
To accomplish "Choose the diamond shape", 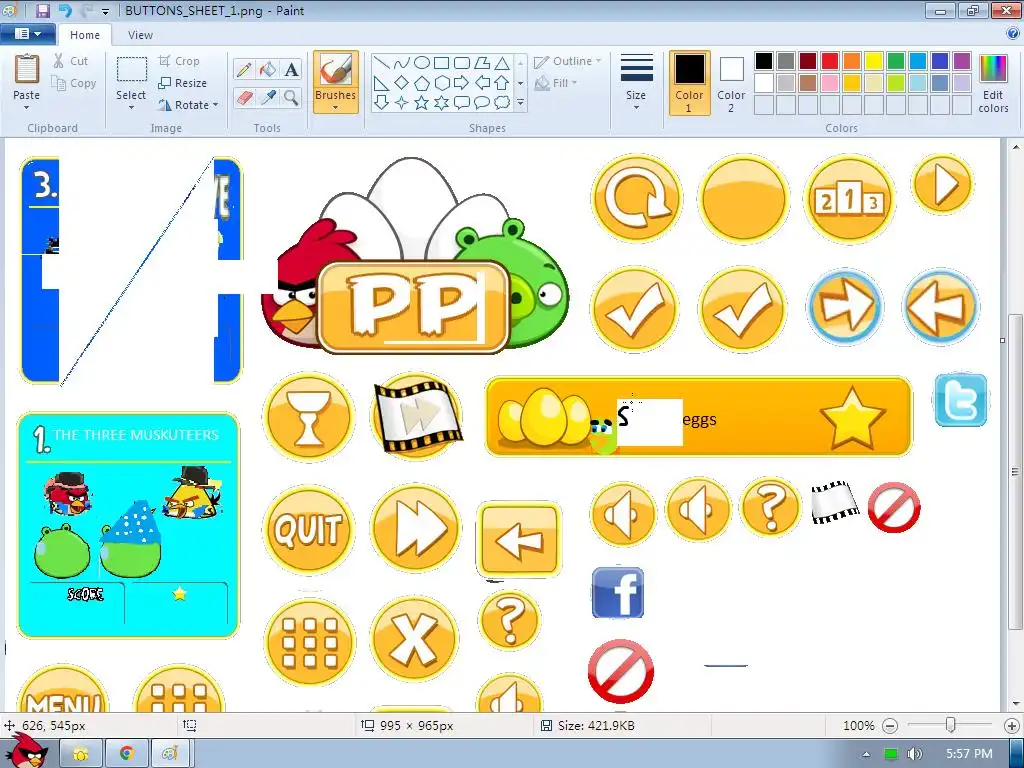I will click(402, 83).
